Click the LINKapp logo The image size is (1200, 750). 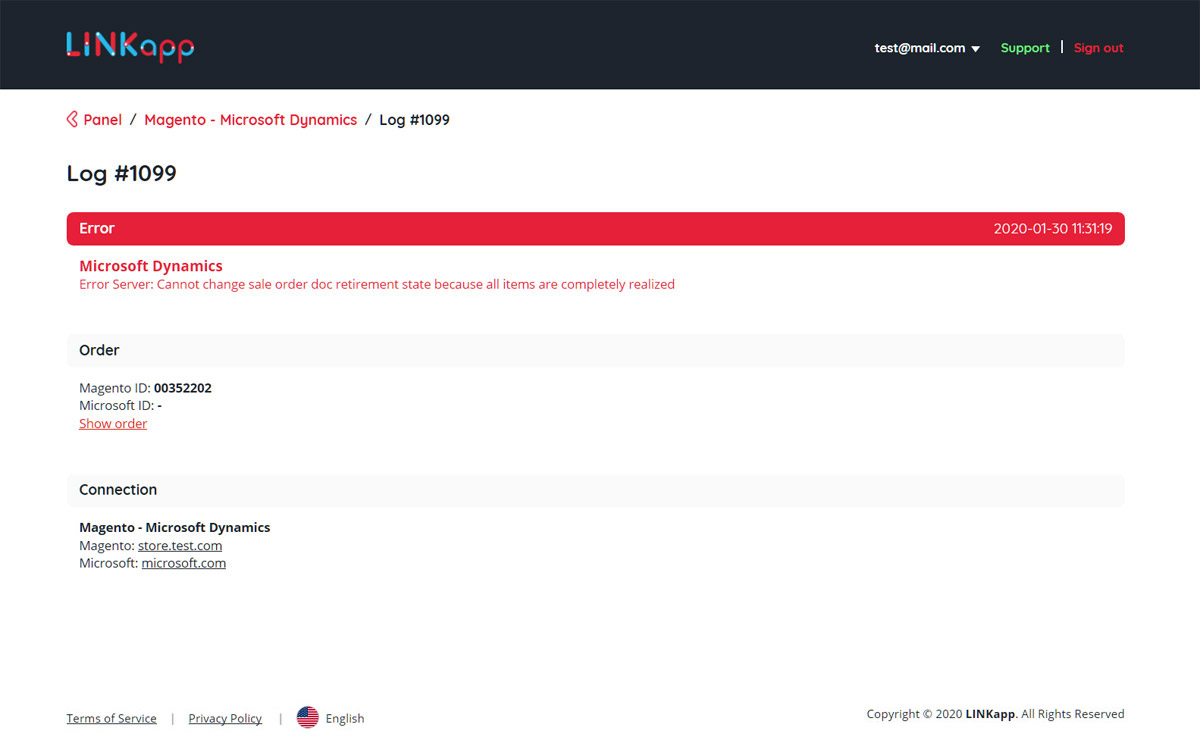[x=130, y=46]
